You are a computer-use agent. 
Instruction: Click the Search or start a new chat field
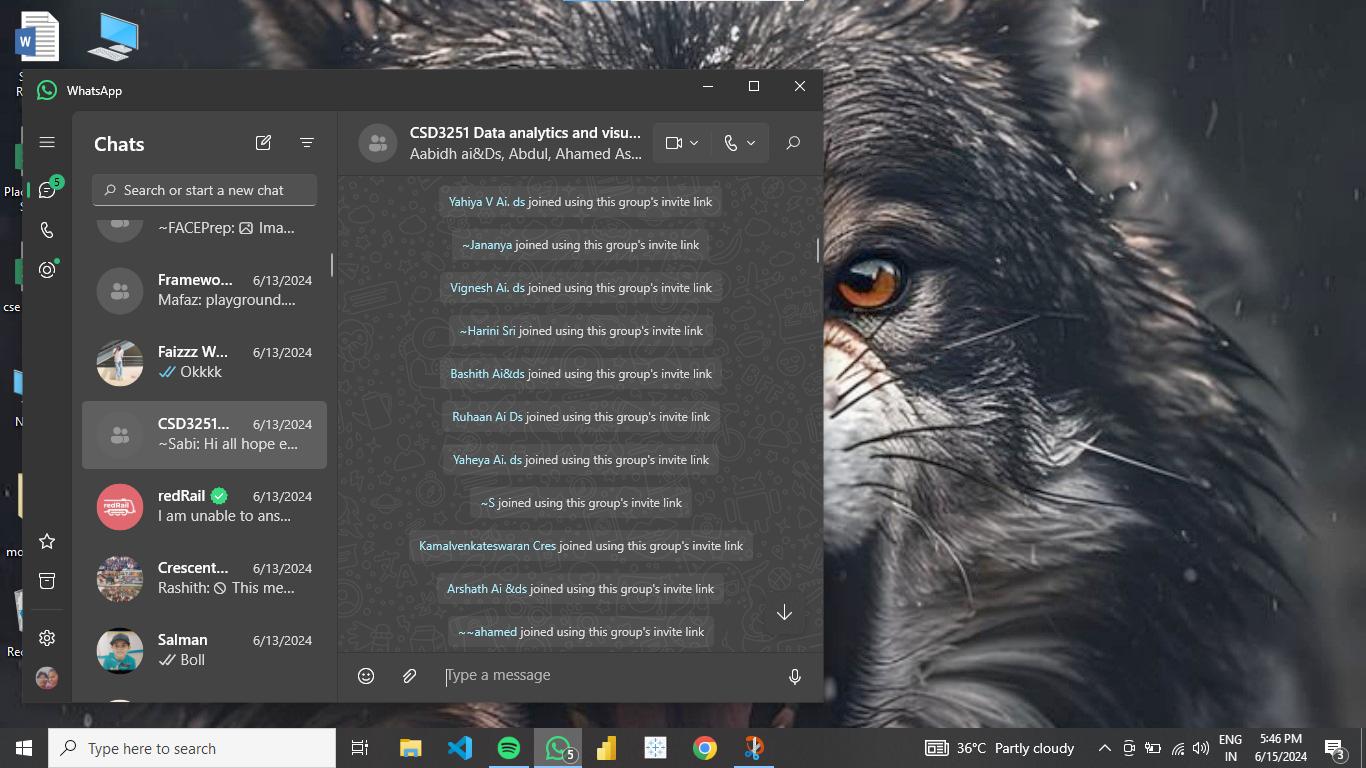point(205,190)
